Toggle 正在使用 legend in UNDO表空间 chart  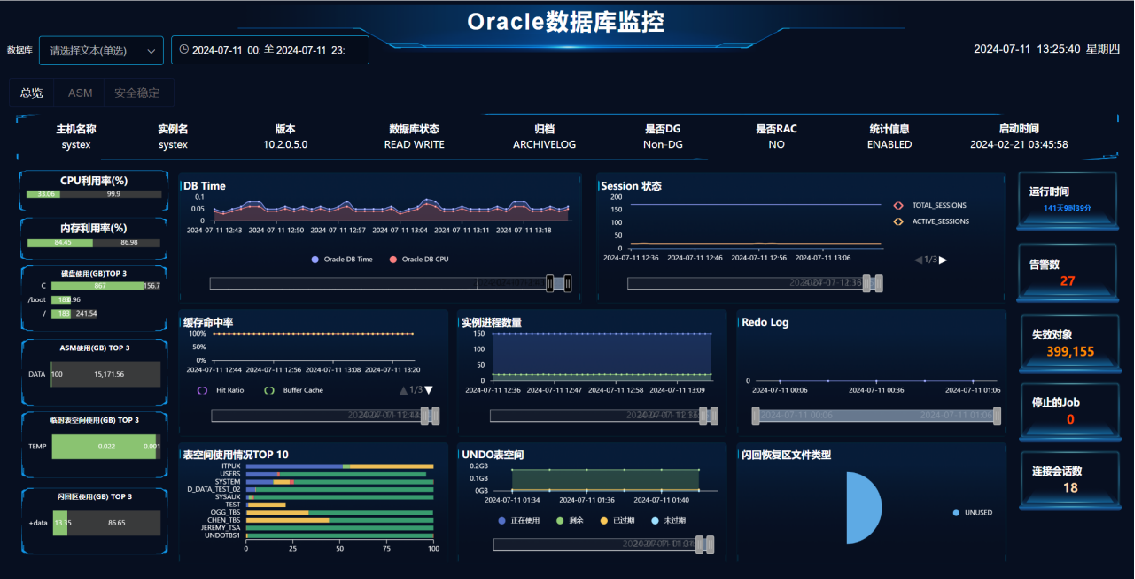[520, 521]
